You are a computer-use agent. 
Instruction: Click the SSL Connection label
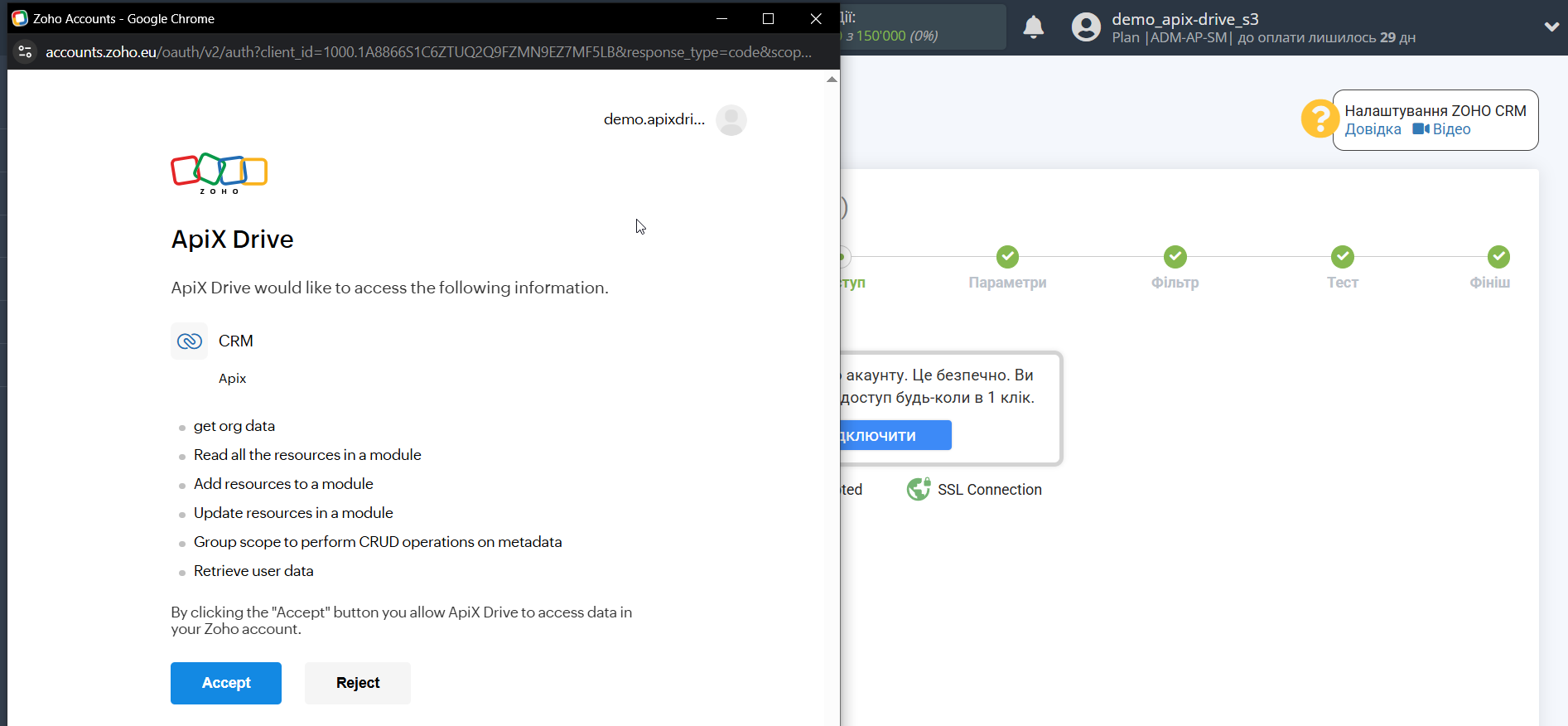[989, 490]
